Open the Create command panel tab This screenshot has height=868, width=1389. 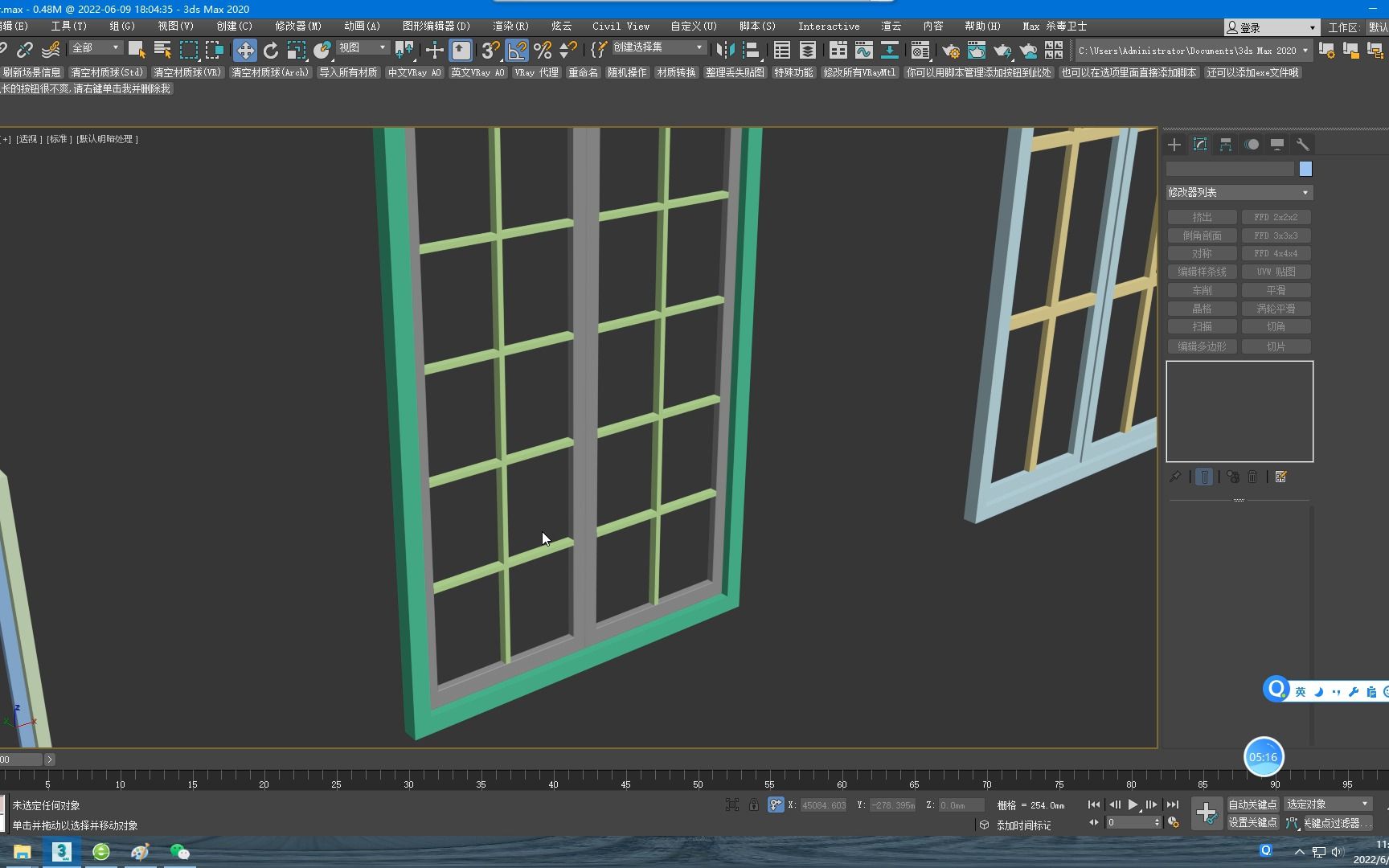1174,145
